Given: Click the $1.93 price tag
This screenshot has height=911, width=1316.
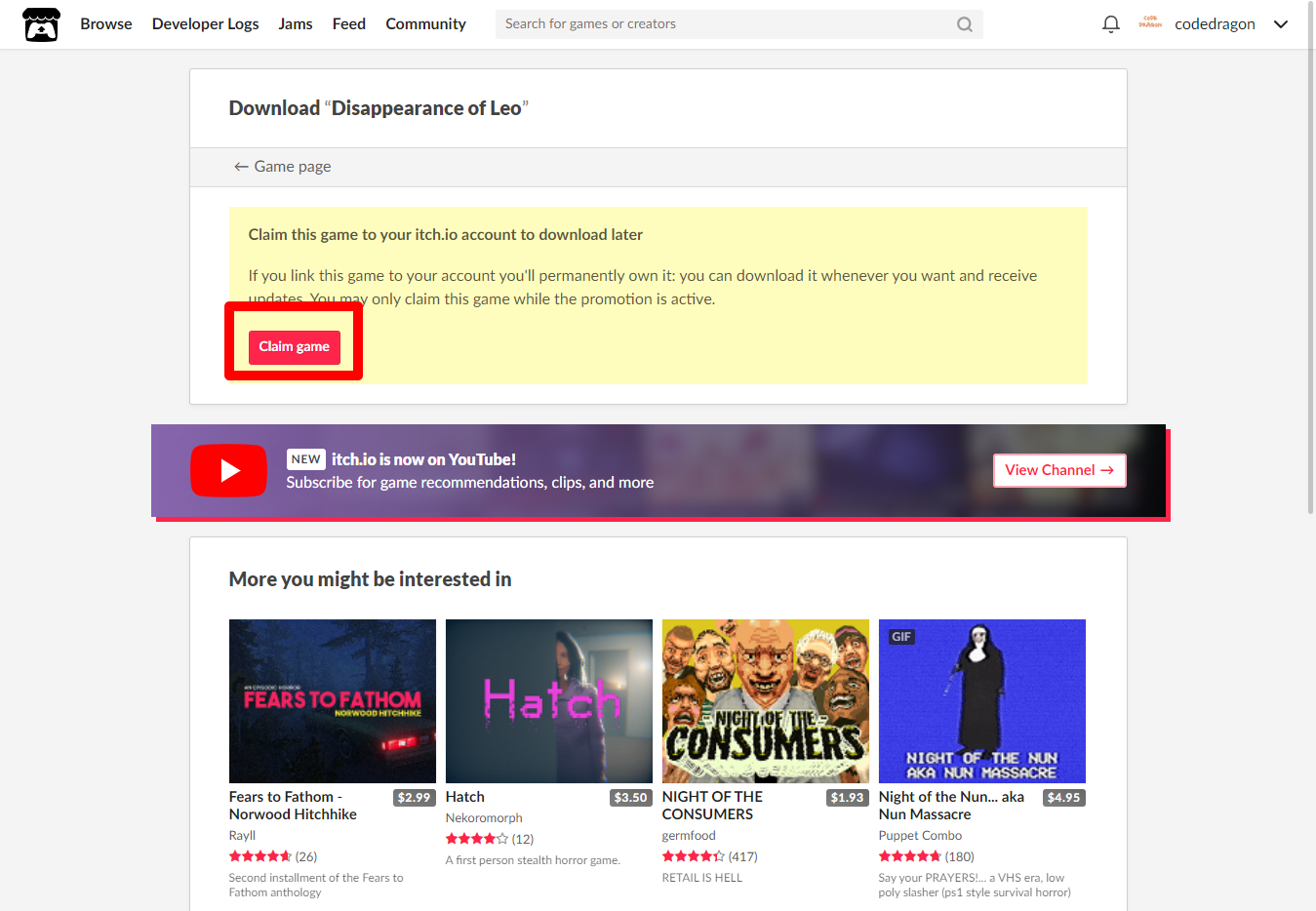Looking at the screenshot, I should tap(847, 798).
